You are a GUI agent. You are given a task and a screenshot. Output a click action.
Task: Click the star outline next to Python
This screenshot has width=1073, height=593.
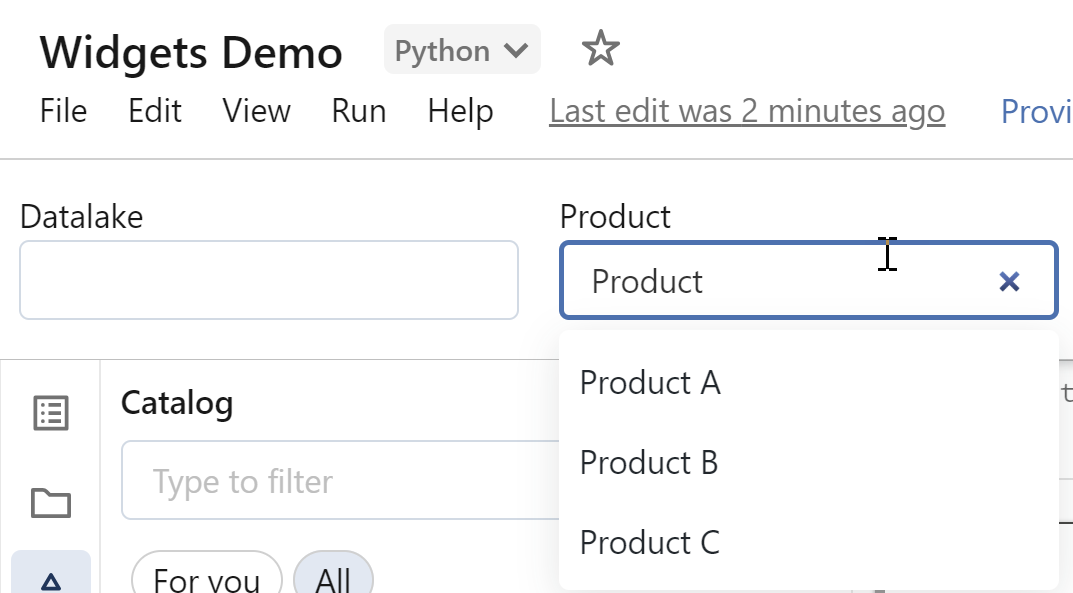[600, 48]
